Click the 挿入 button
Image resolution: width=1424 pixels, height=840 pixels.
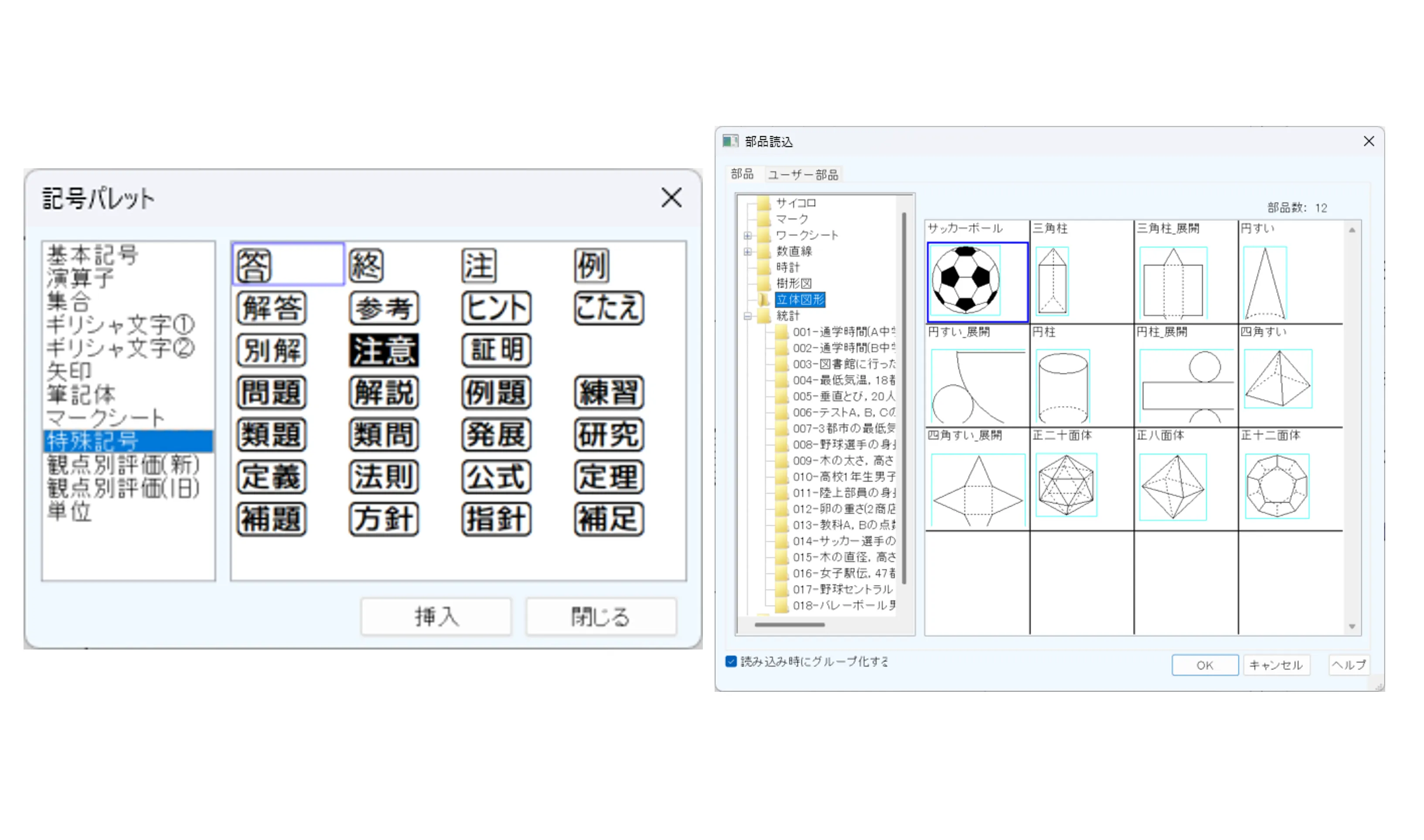coord(436,616)
